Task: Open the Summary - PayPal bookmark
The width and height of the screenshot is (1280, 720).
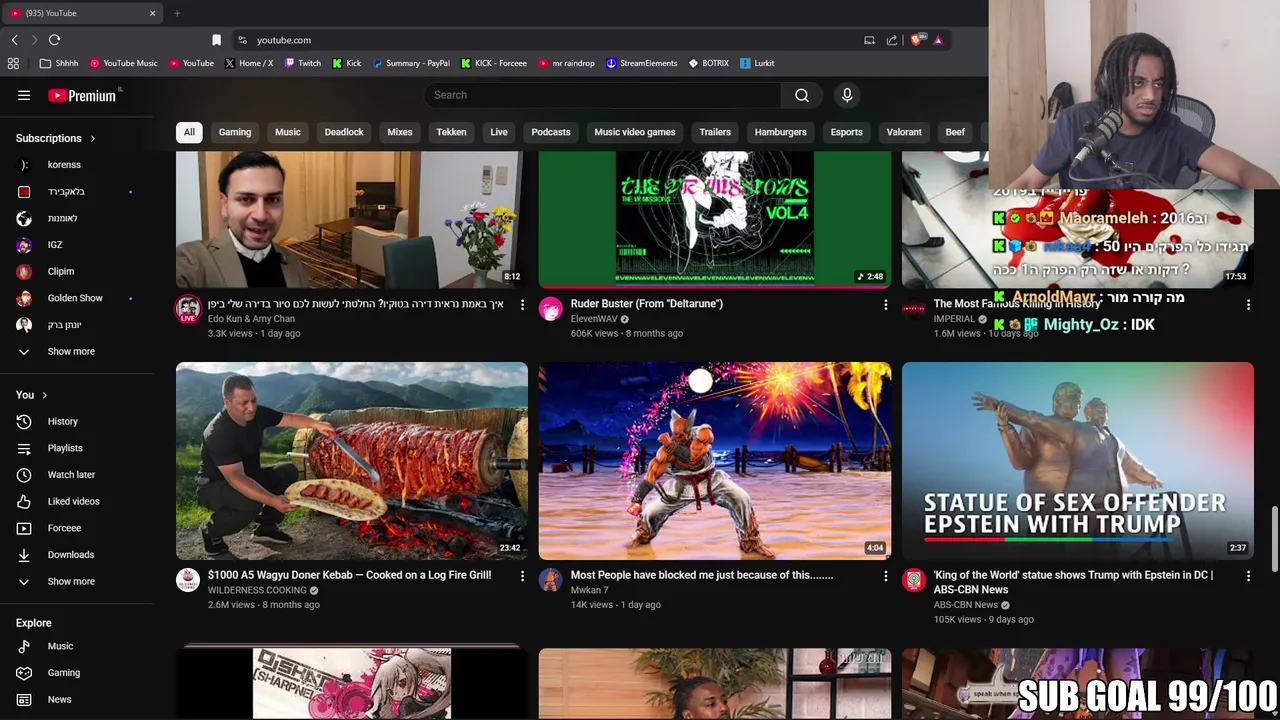Action: pos(411,63)
